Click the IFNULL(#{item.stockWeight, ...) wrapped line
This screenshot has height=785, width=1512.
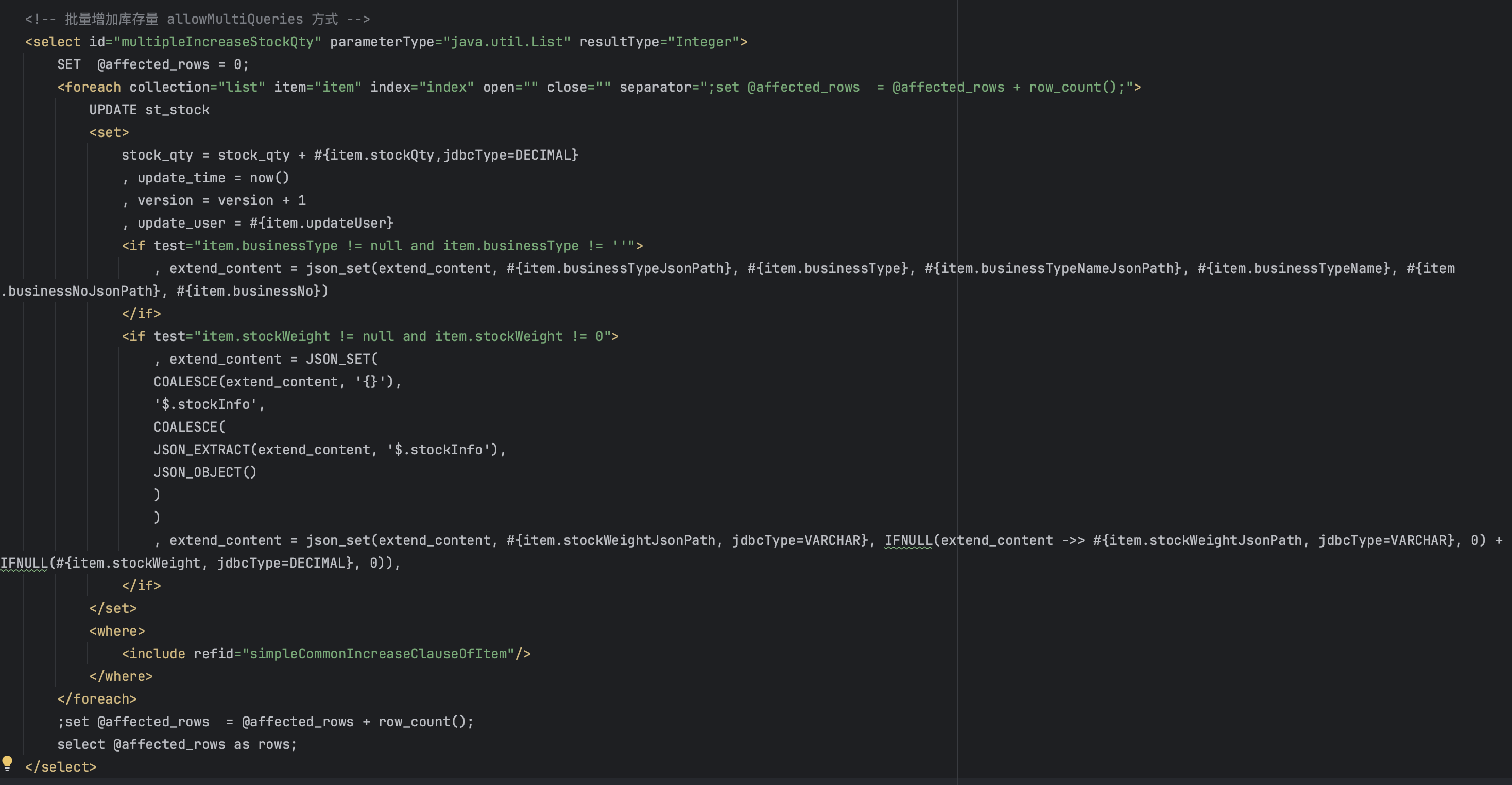[x=200, y=563]
